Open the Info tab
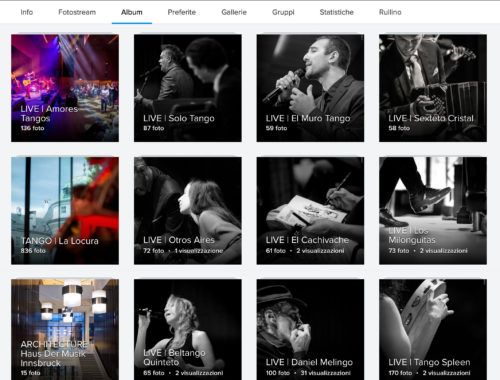The height and width of the screenshot is (380, 500). (x=27, y=12)
